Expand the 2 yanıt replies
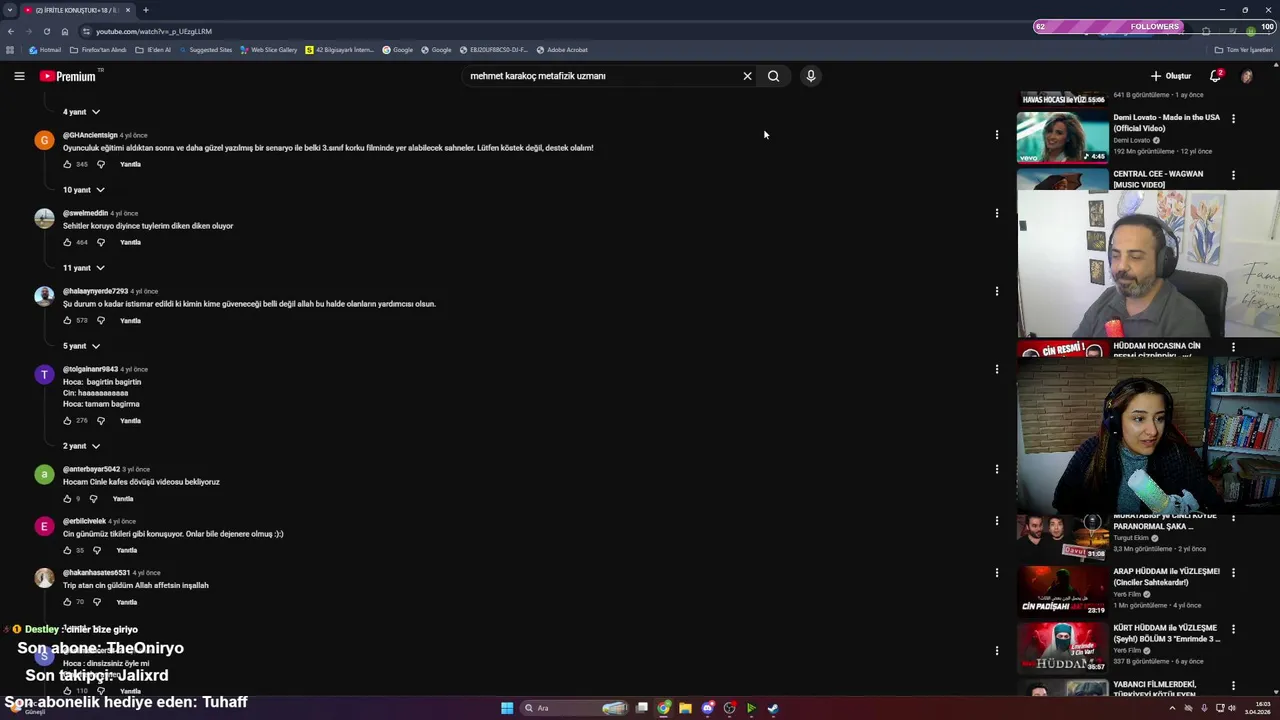Image resolution: width=1280 pixels, height=720 pixels. pyautogui.click(x=82, y=446)
